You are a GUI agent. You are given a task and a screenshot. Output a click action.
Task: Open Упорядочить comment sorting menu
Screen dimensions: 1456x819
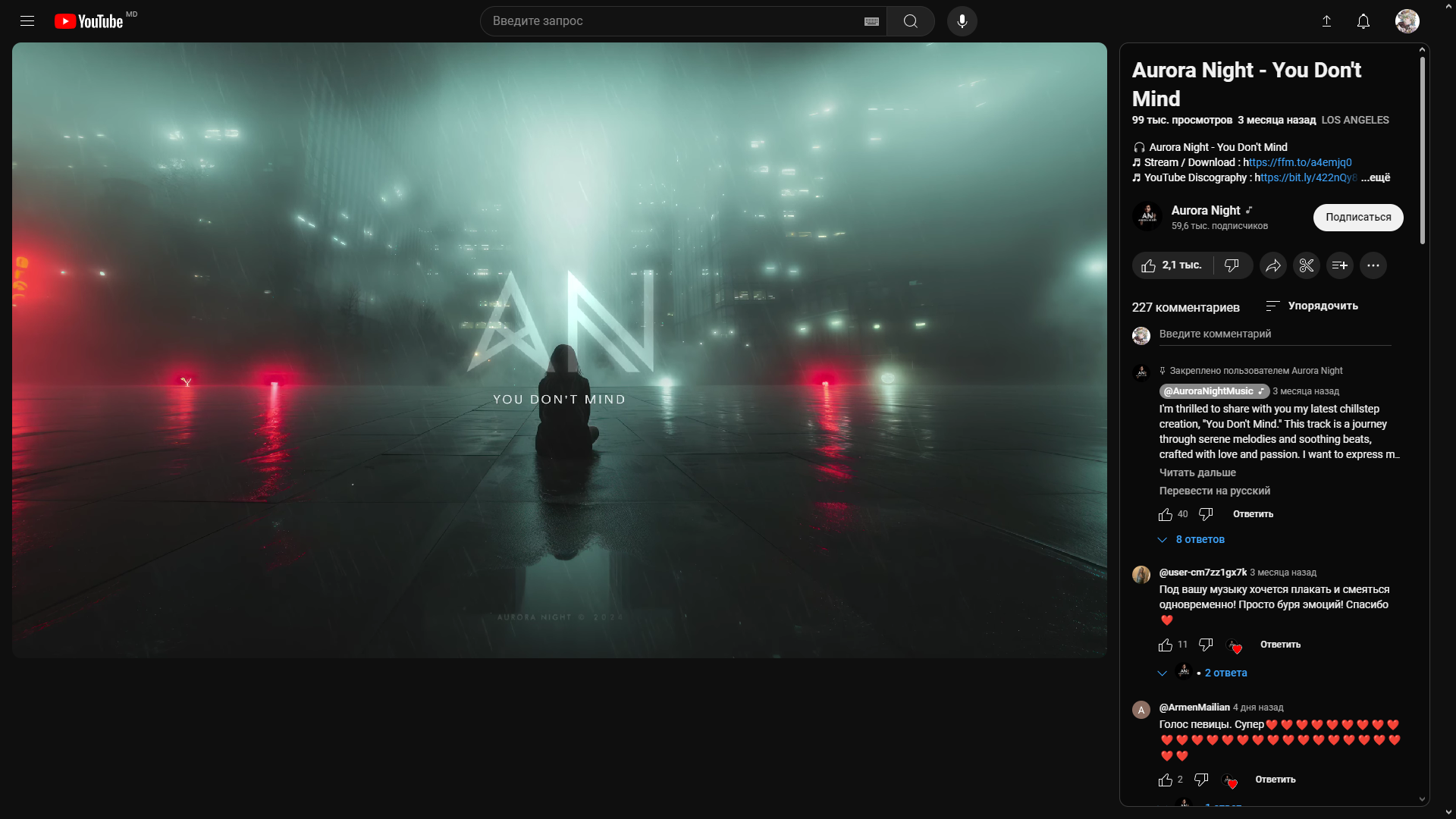(1312, 306)
